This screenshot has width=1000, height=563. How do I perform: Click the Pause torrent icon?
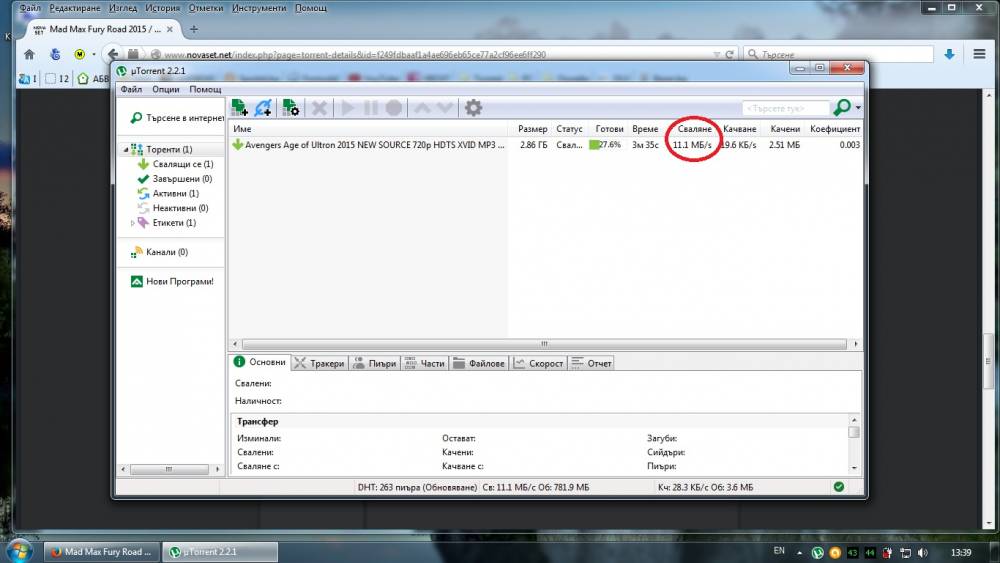point(371,108)
